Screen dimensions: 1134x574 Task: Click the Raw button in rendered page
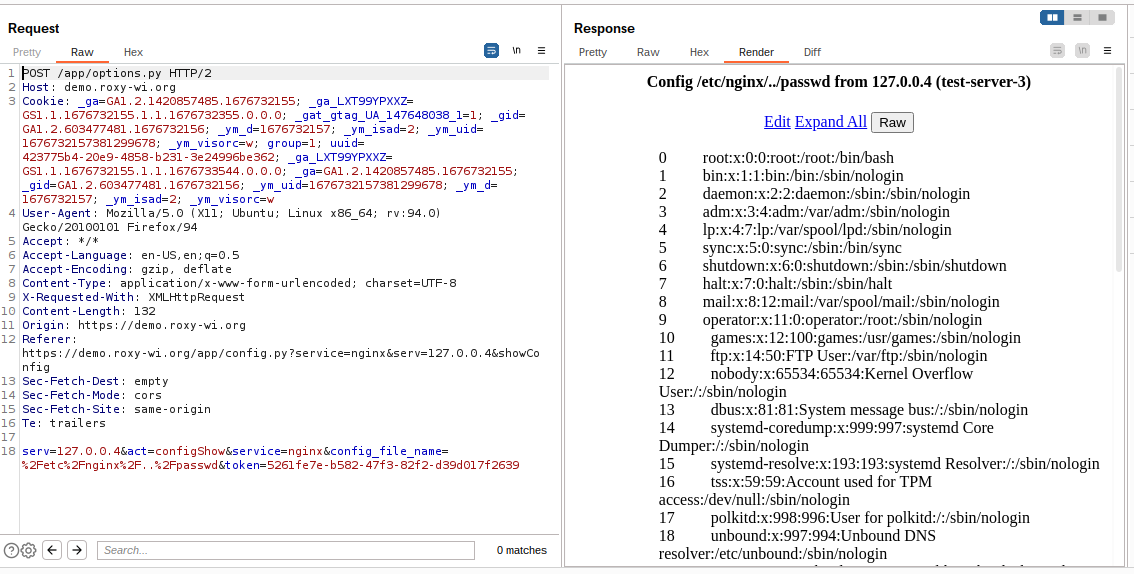coord(892,122)
